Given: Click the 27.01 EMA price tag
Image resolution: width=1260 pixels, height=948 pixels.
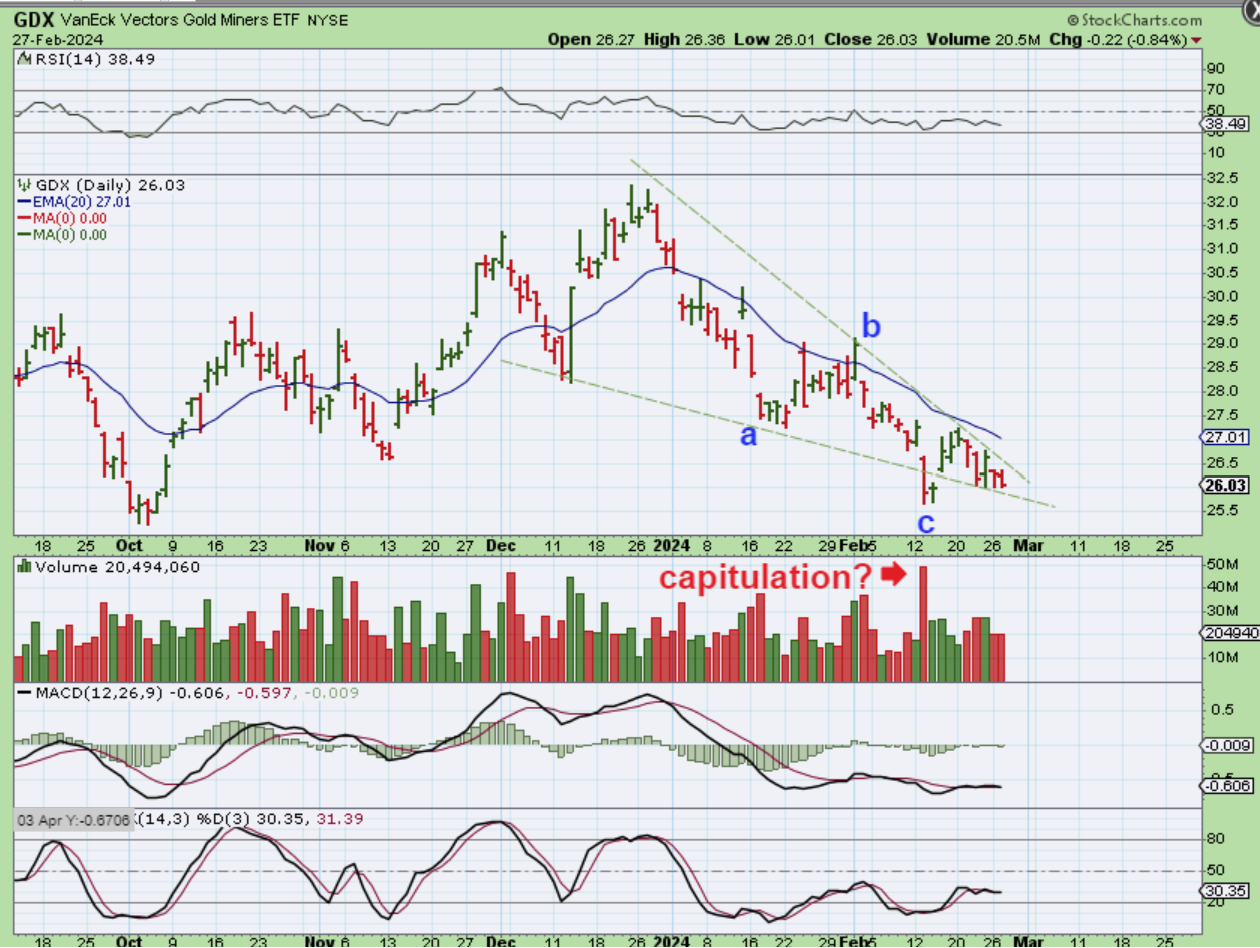Looking at the screenshot, I should tap(1225, 437).
